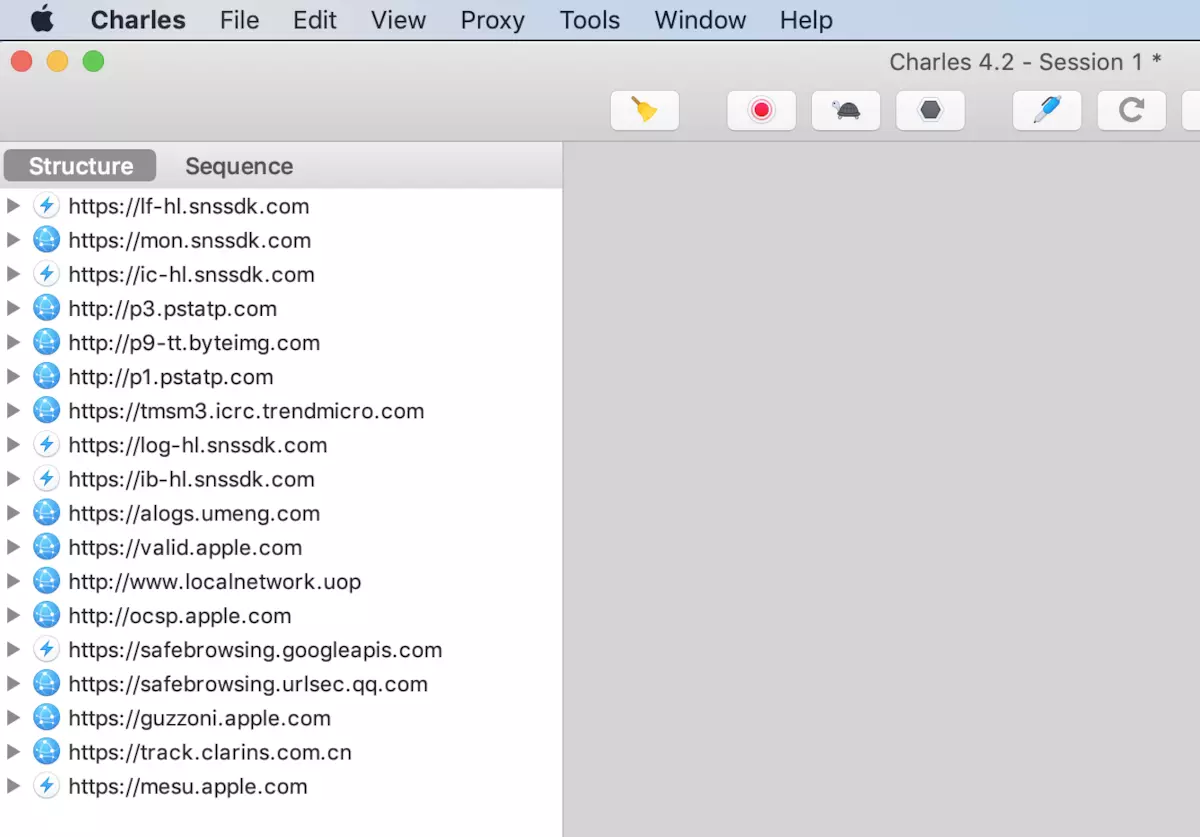The image size is (1200, 837).
Task: Select the https://mesu.apple.com host text
Action: coord(188,786)
